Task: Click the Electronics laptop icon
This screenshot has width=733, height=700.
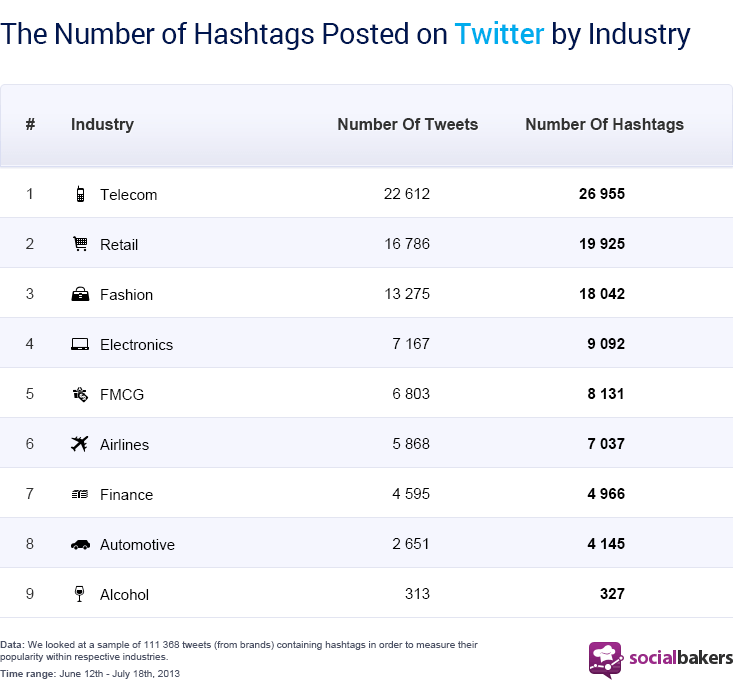Action: coord(80,344)
